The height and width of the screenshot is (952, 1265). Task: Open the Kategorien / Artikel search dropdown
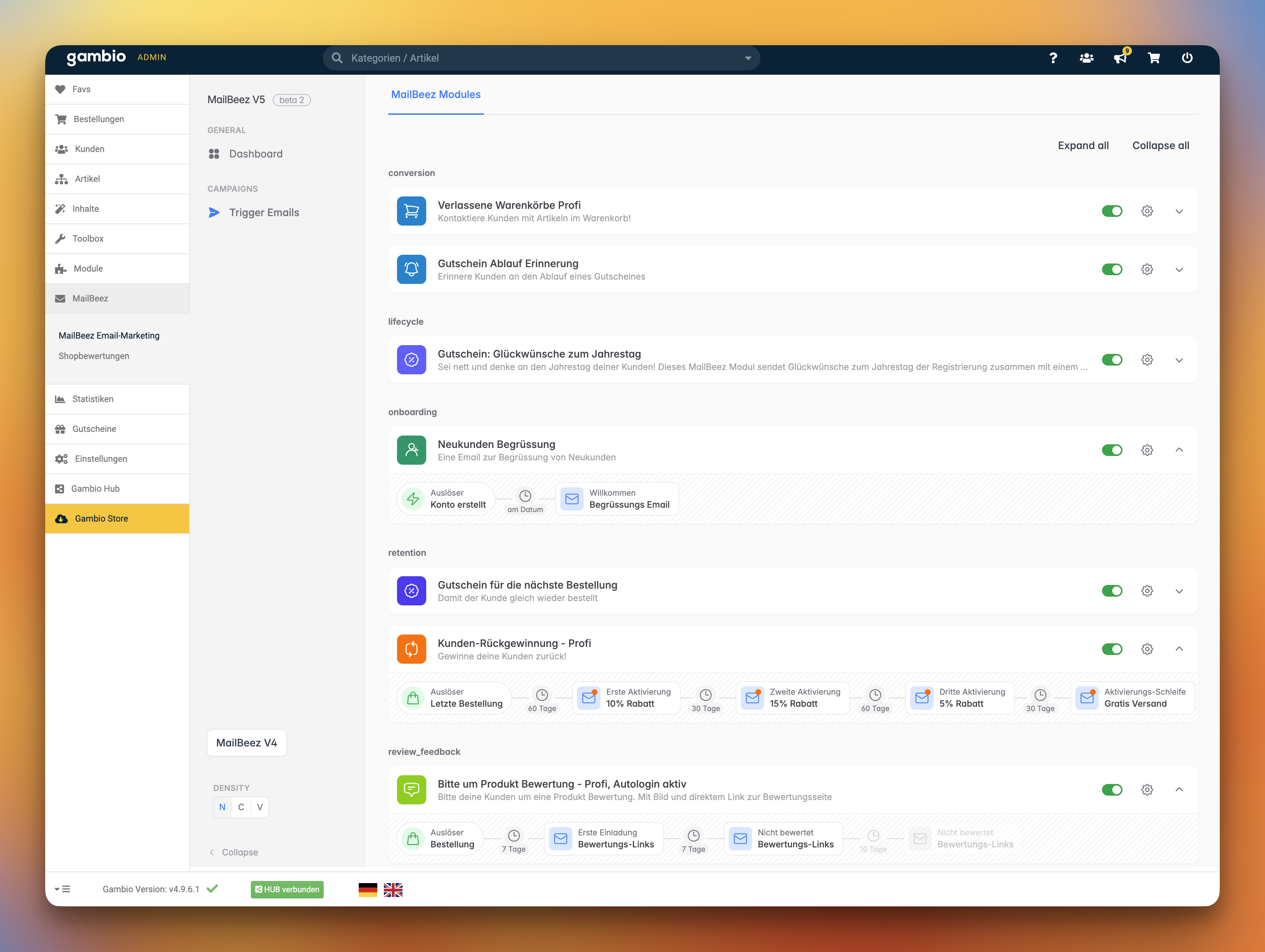(747, 58)
